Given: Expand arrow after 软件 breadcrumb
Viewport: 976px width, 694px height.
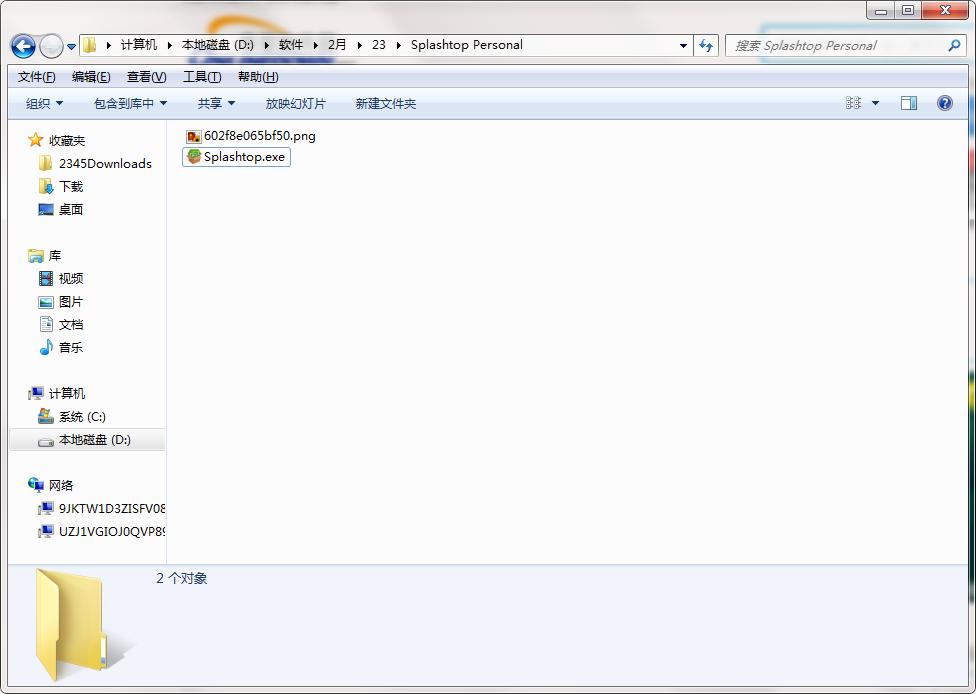Looking at the screenshot, I should tap(316, 45).
